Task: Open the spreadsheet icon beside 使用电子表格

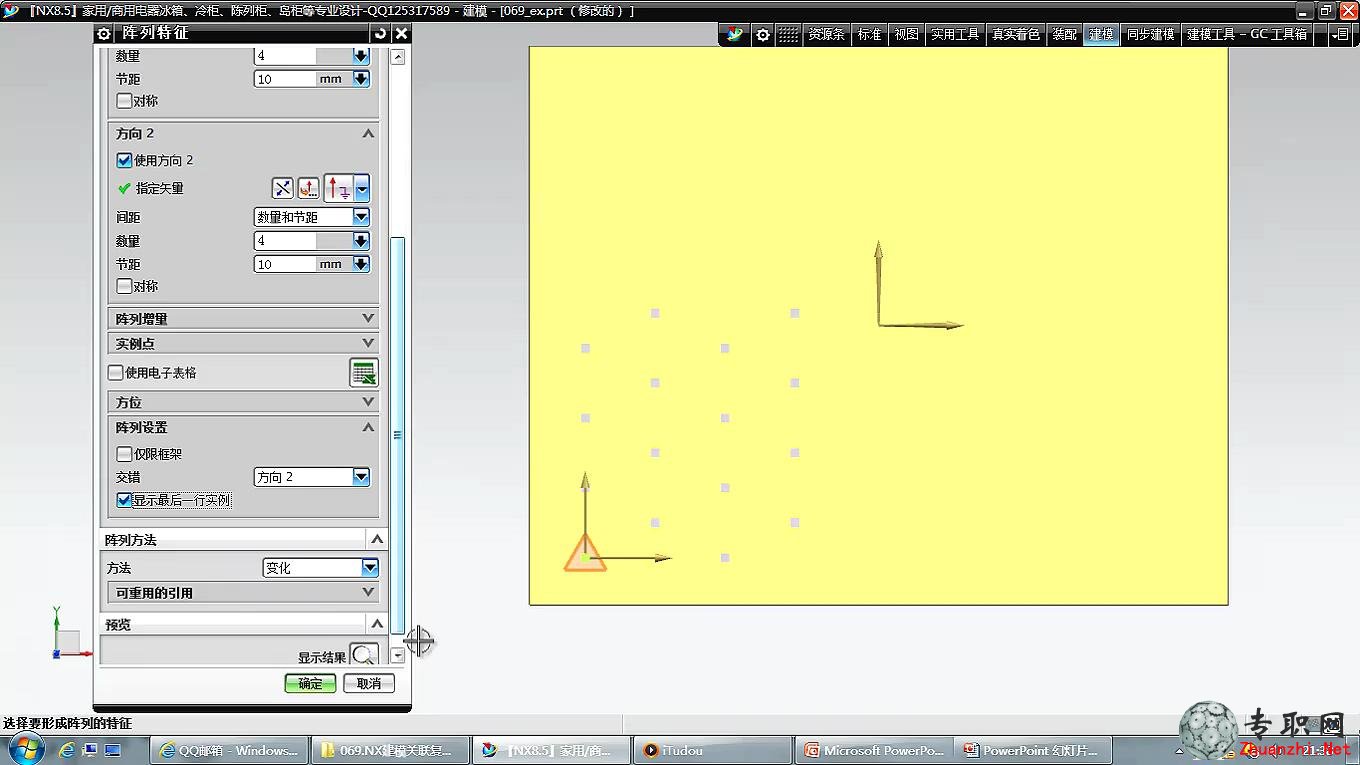Action: 364,372
